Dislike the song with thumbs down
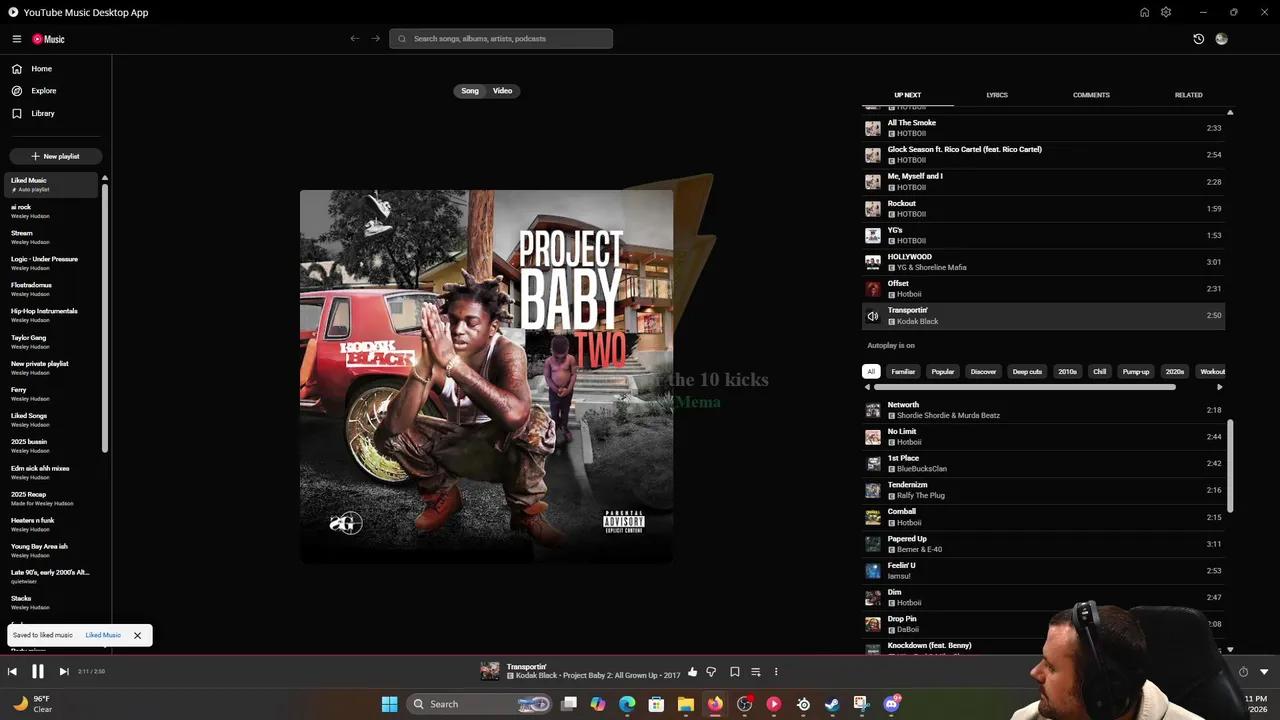The height and width of the screenshot is (720, 1280). (x=711, y=672)
